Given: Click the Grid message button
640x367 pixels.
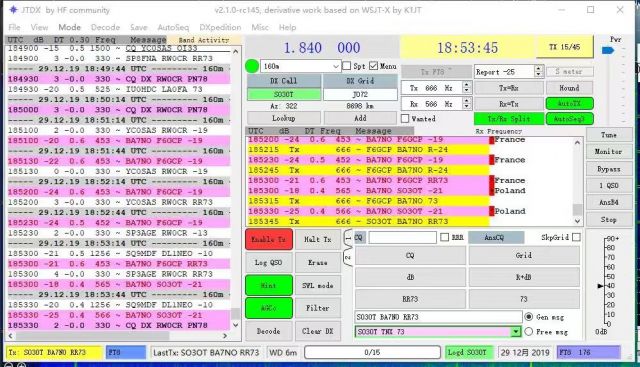Looking at the screenshot, I should [524, 255].
